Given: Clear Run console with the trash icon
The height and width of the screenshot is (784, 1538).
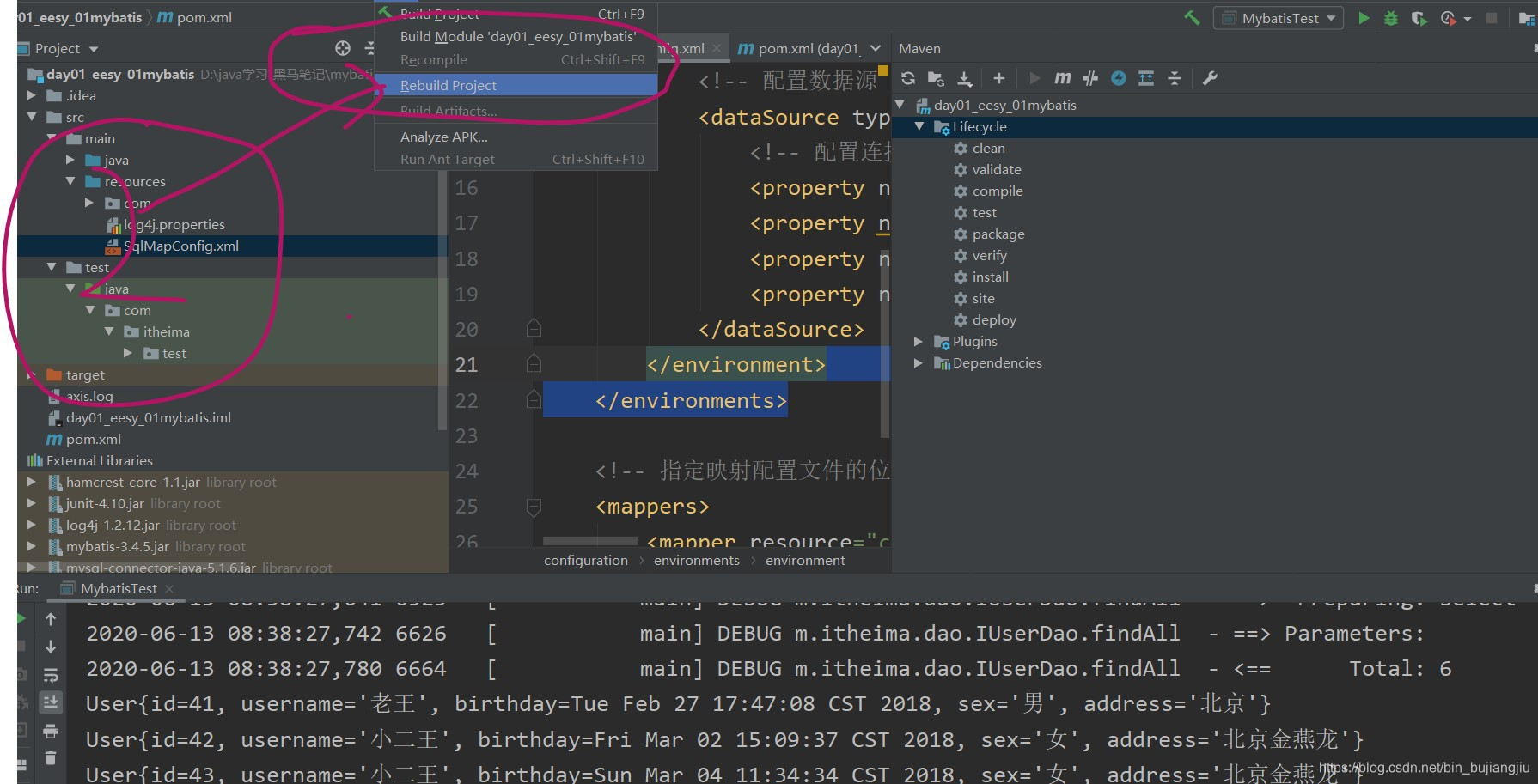Looking at the screenshot, I should (x=51, y=757).
